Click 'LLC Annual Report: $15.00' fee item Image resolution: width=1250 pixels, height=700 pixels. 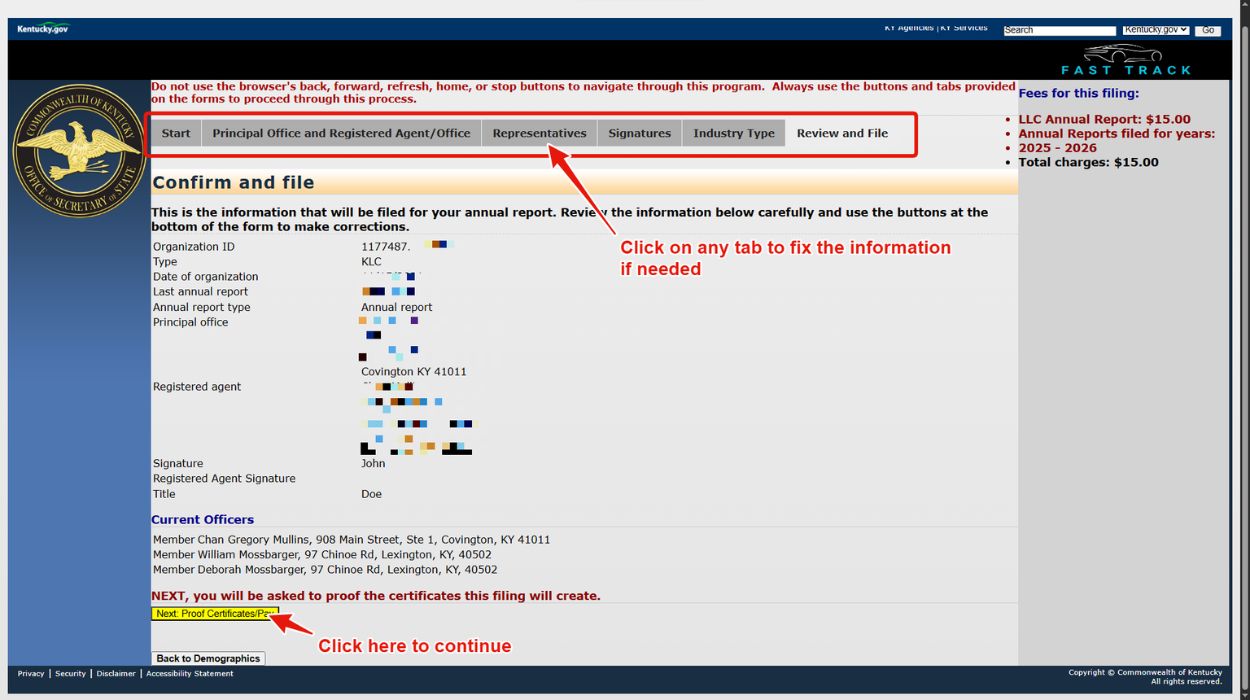pos(1105,119)
